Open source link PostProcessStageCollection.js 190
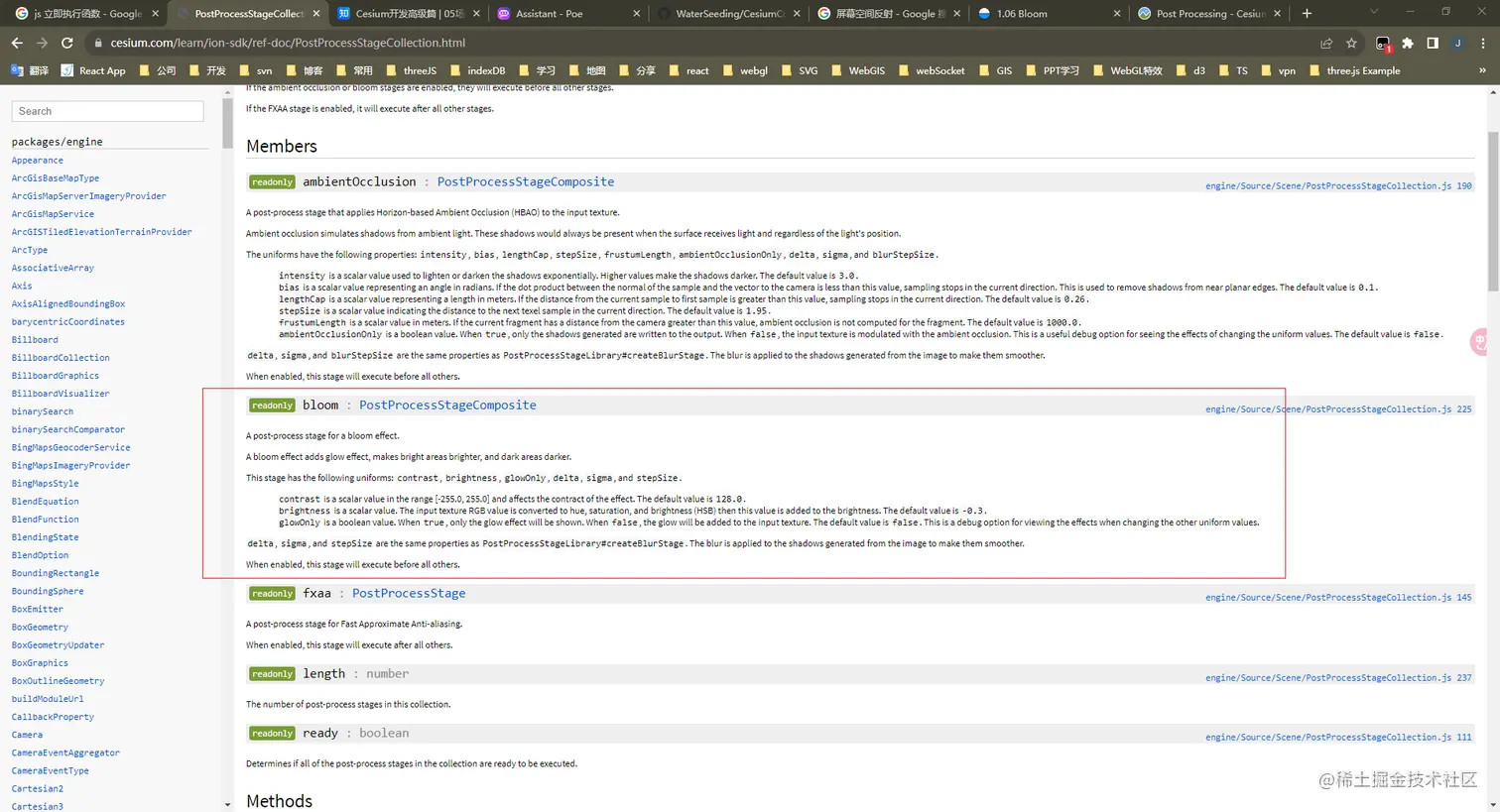Screen dimensions: 1500x812 1338,185
